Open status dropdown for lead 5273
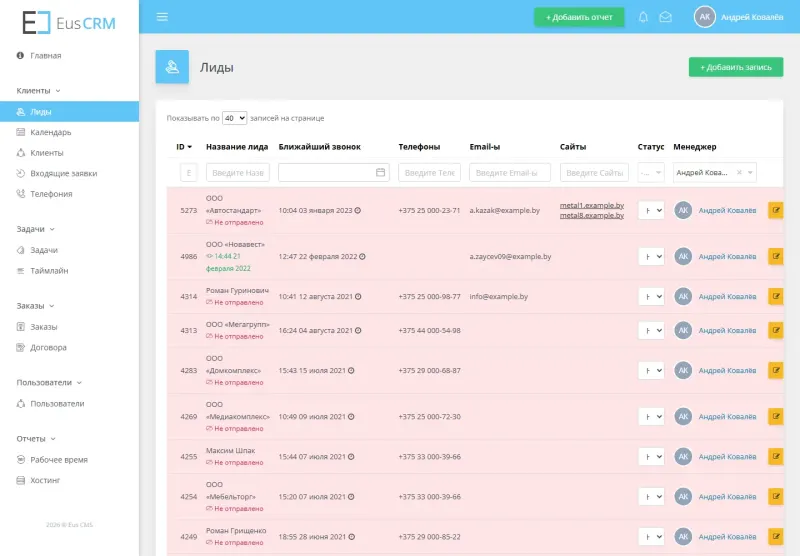This screenshot has width=800, height=556. [651, 210]
